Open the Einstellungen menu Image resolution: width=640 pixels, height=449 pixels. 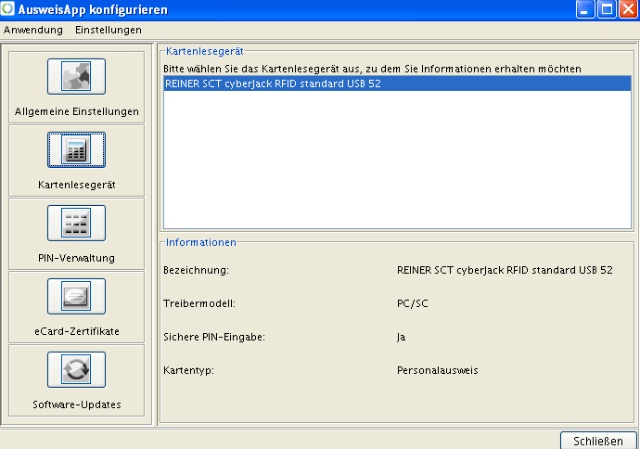[x=108, y=30]
